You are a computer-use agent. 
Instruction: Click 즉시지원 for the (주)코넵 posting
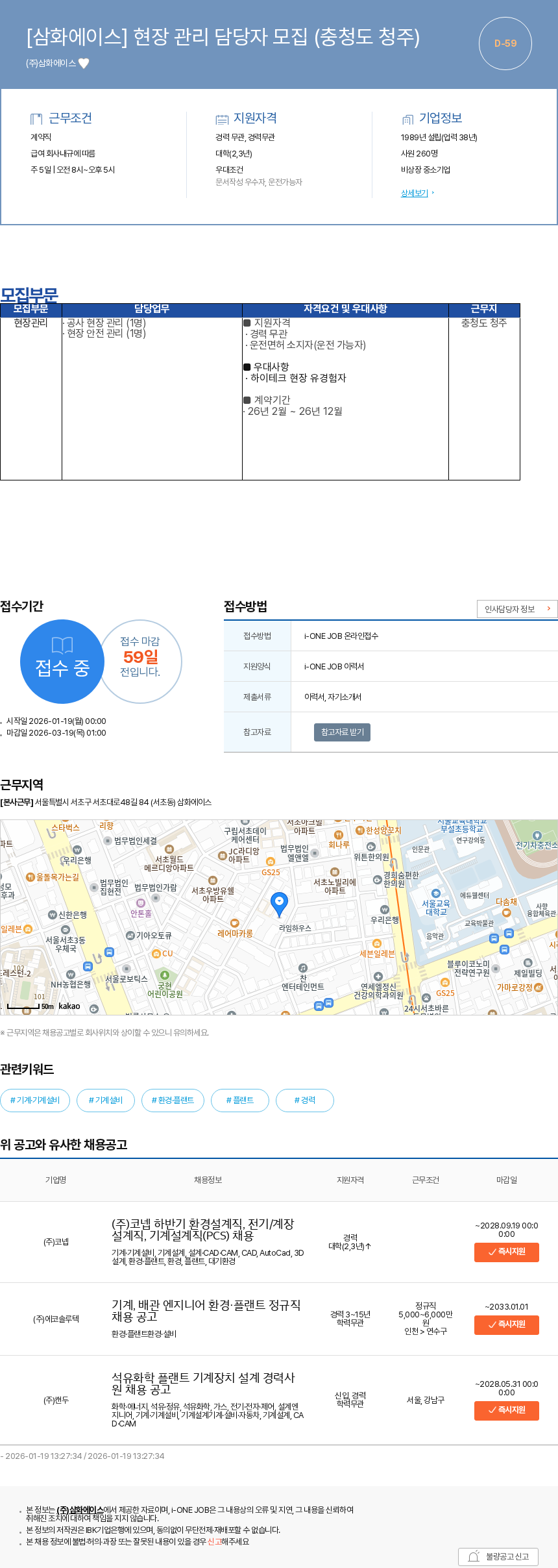click(x=507, y=1252)
